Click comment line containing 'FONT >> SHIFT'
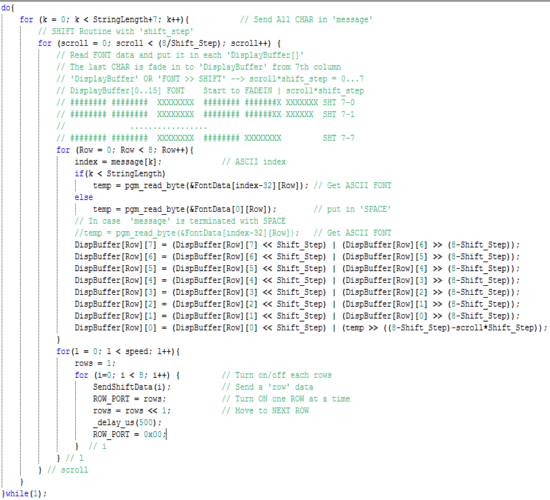Viewport: 550px width, 500px height. point(210,79)
